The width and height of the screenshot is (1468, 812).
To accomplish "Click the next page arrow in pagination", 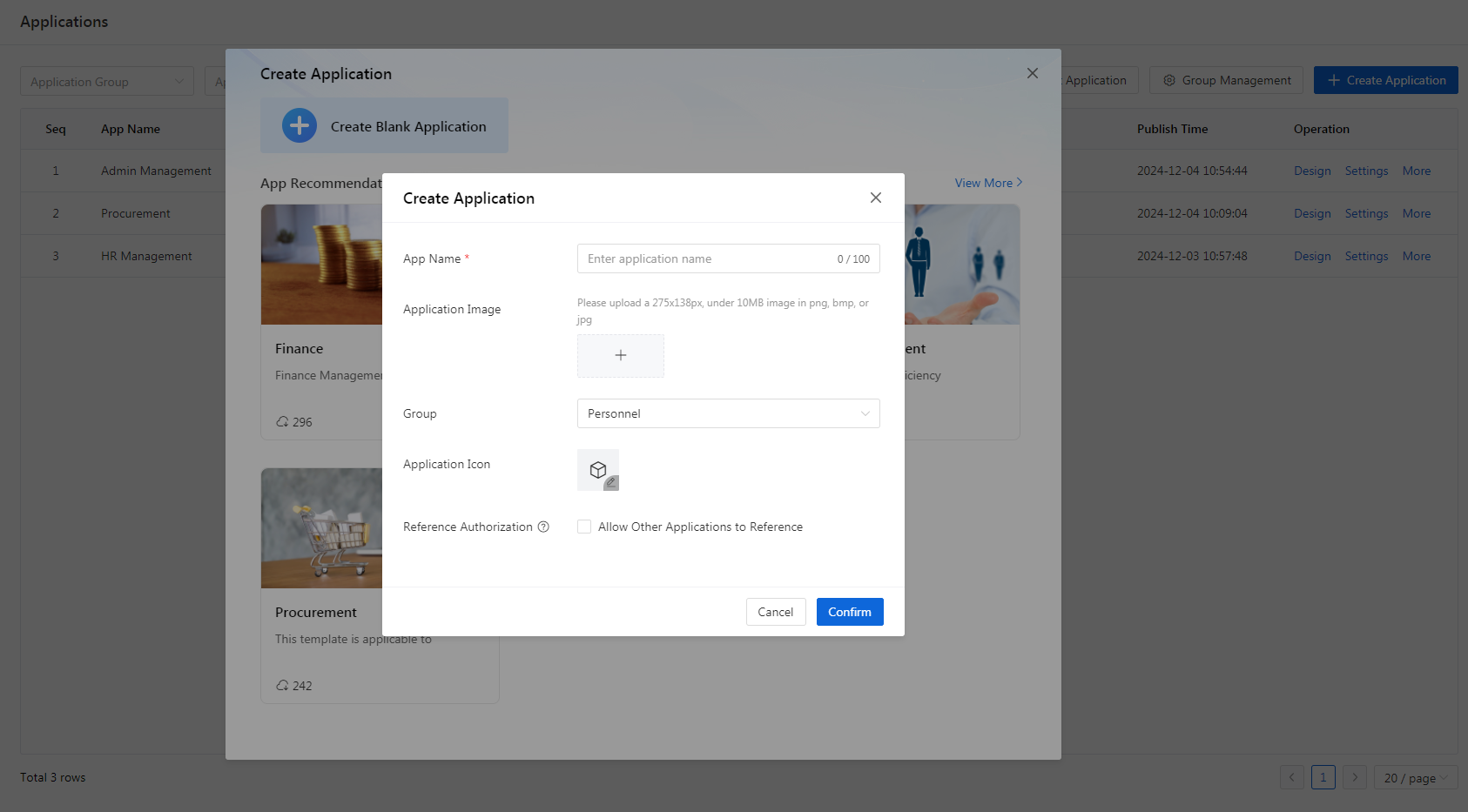I will pos(1355,777).
